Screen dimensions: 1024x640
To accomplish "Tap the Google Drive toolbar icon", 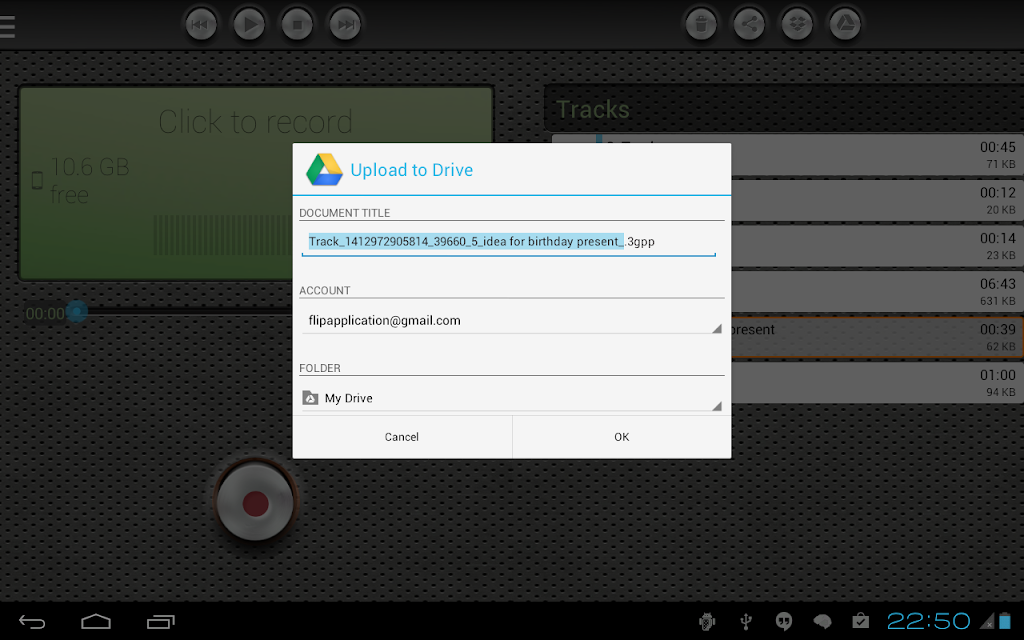I will 845,25.
